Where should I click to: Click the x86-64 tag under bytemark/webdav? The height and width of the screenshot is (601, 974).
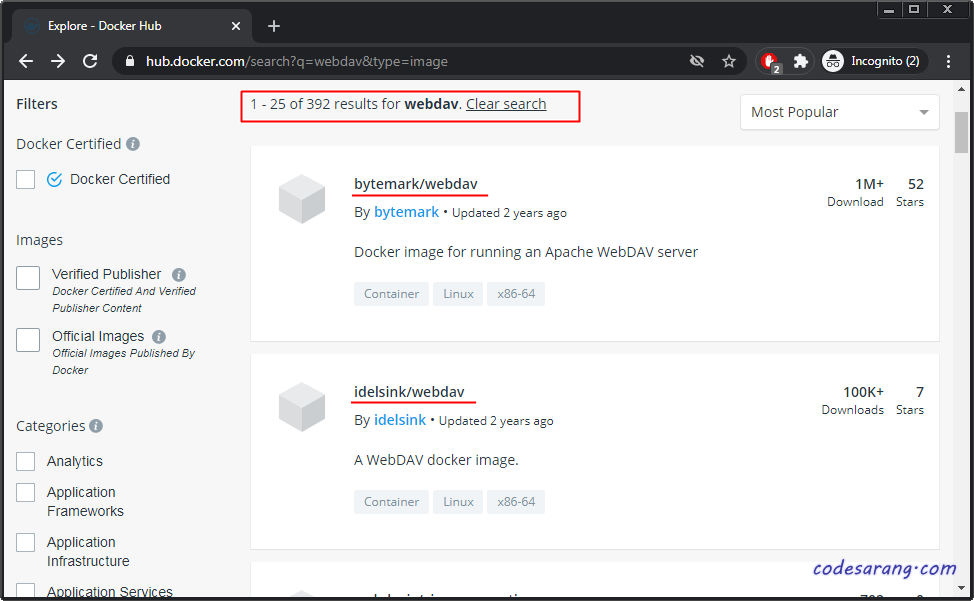(516, 294)
